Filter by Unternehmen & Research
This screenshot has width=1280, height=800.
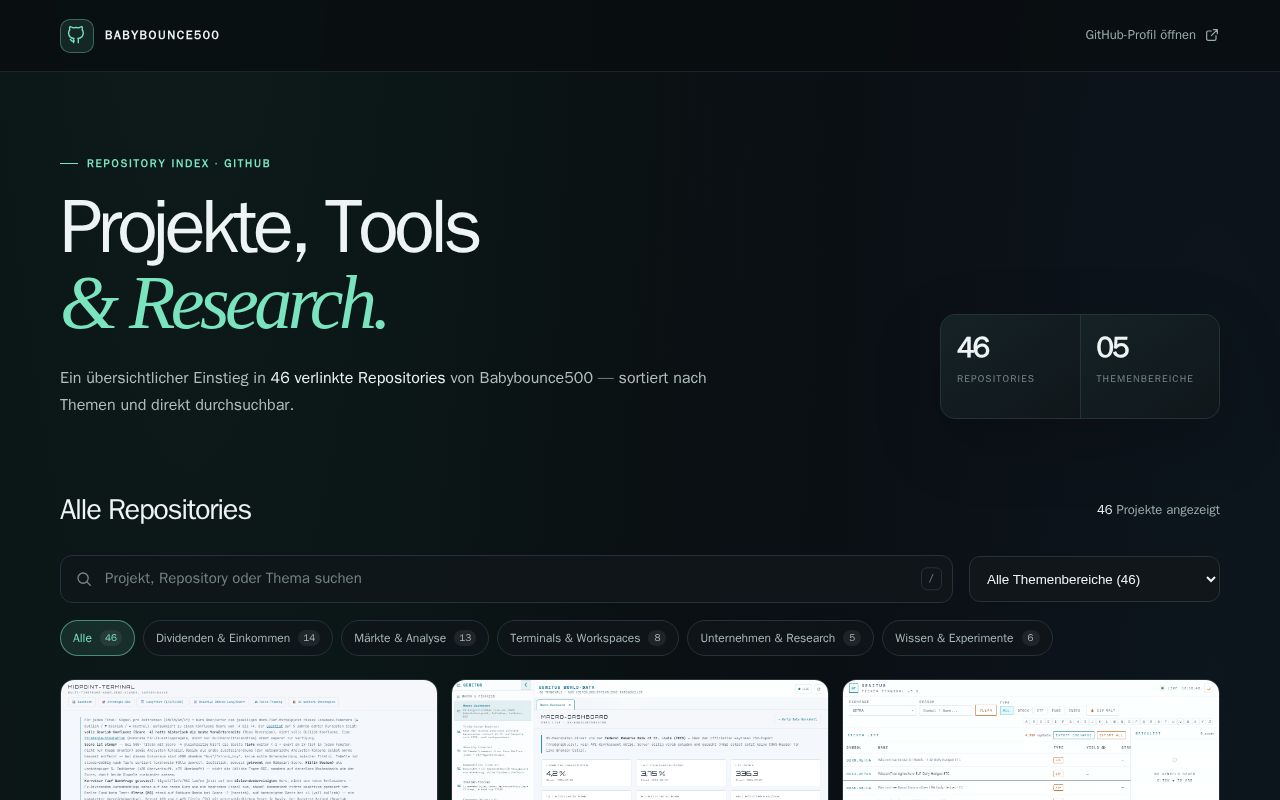pos(780,638)
